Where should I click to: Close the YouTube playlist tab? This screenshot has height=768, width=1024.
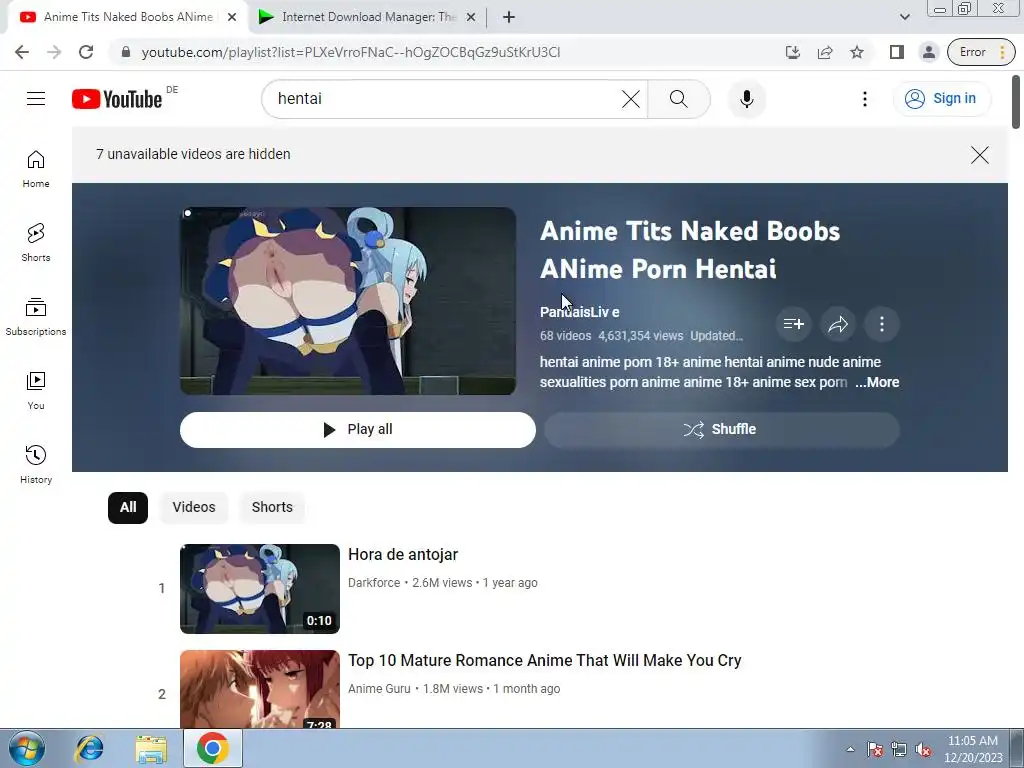(x=232, y=18)
